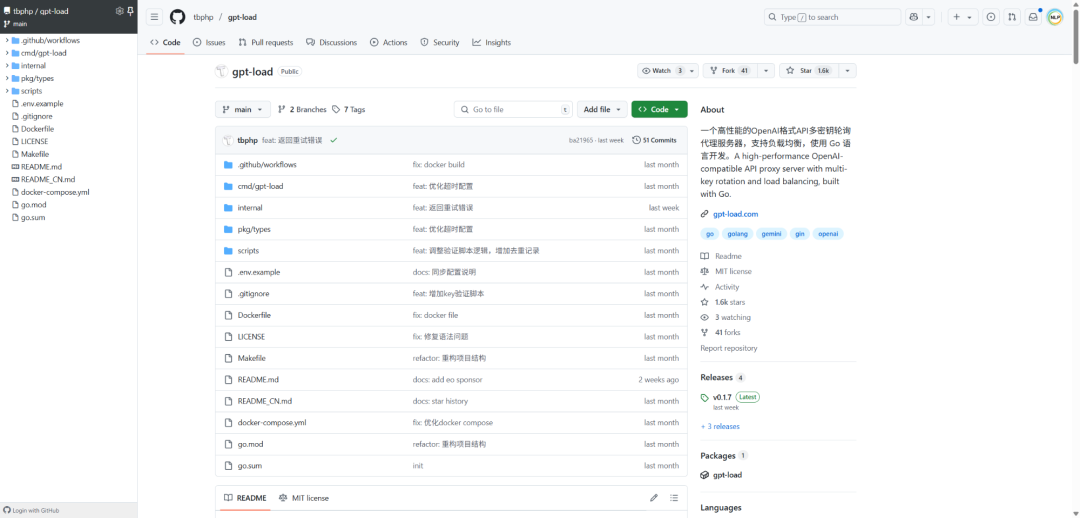Open the 51 Commits history

coord(654,140)
